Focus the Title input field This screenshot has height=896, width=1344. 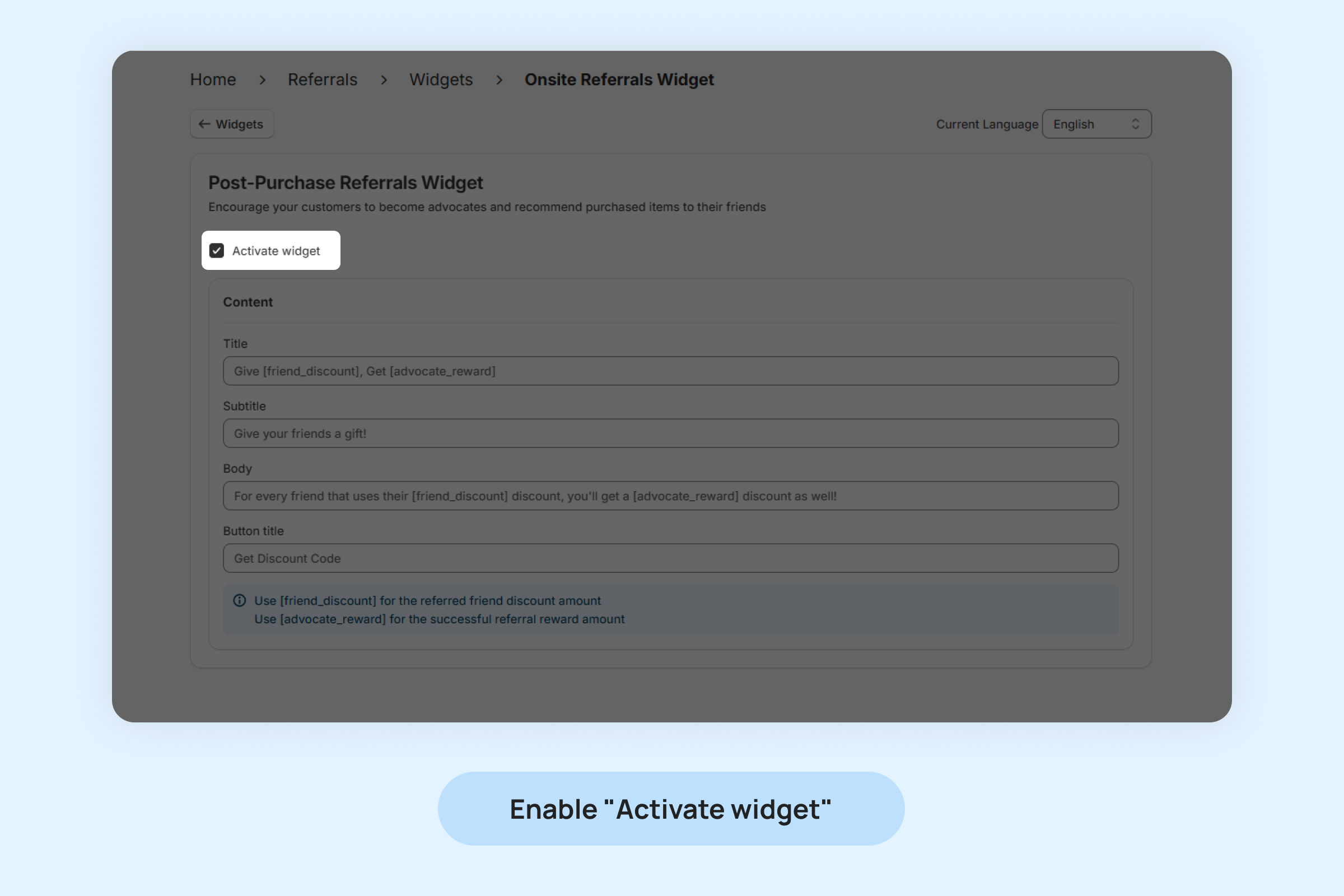(670, 371)
